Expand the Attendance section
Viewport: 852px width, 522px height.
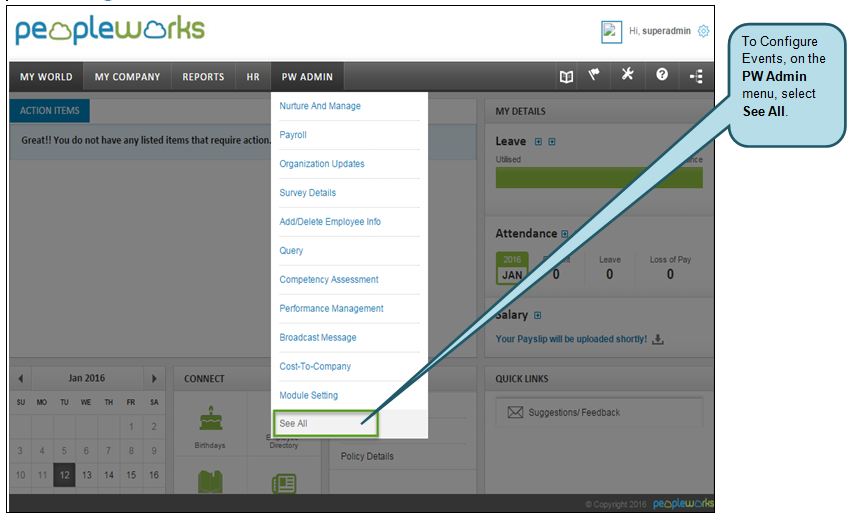point(565,234)
